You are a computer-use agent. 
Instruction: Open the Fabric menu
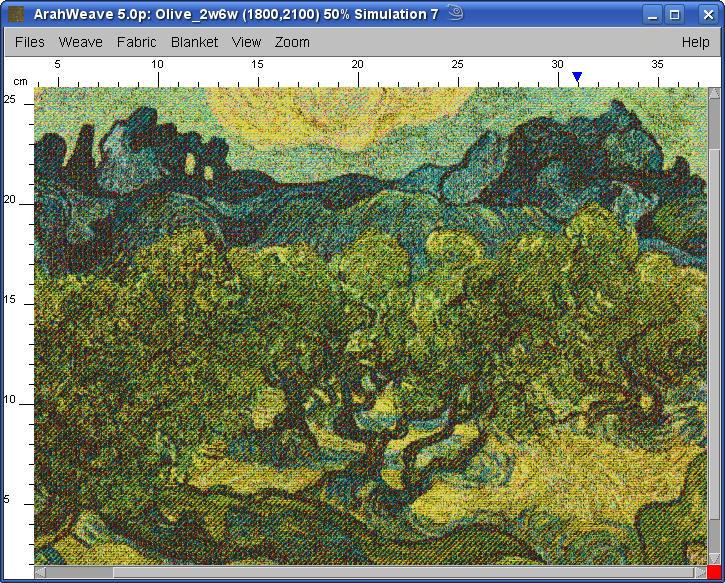pyautogui.click(x=136, y=42)
